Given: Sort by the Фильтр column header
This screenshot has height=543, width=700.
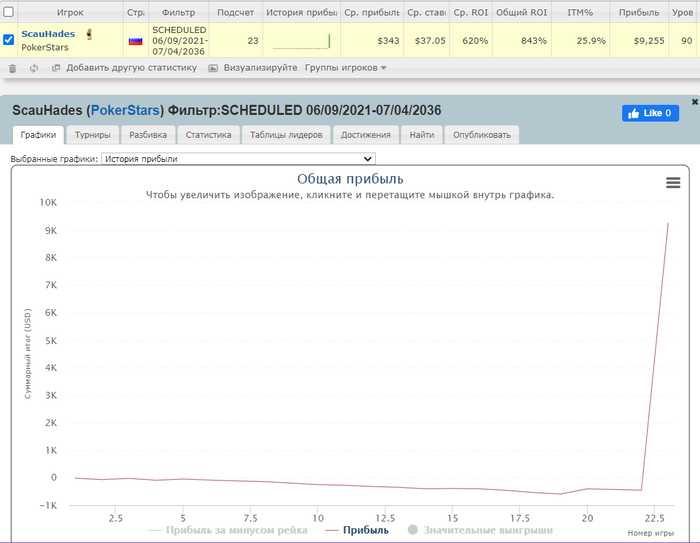Looking at the screenshot, I should [x=178, y=13].
